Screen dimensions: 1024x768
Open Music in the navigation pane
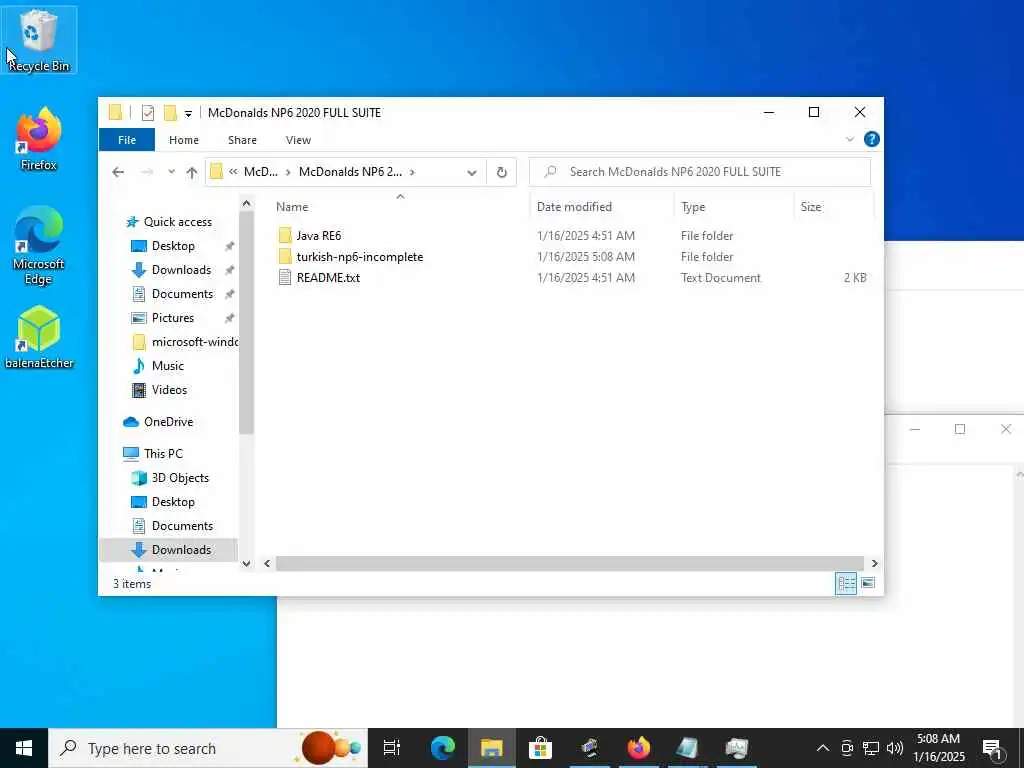168,366
